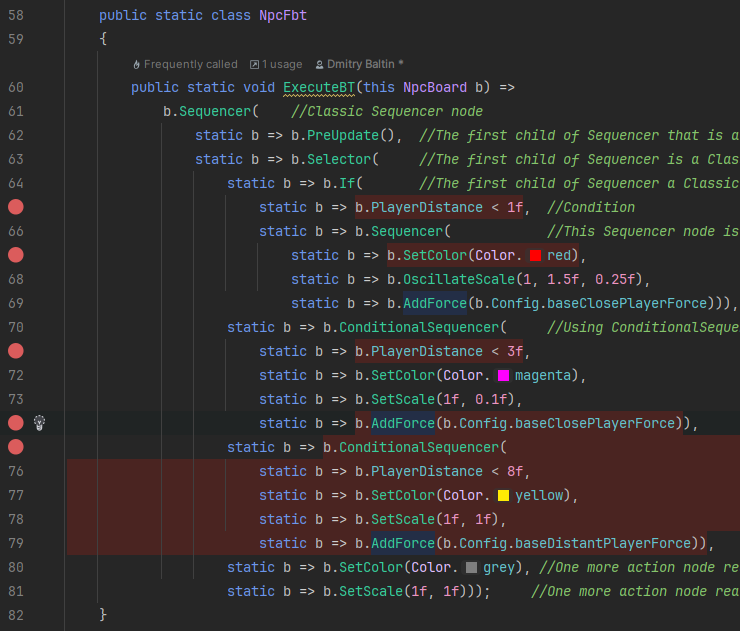Click the '//Condition' comment
The height and width of the screenshot is (631, 740).
590,207
